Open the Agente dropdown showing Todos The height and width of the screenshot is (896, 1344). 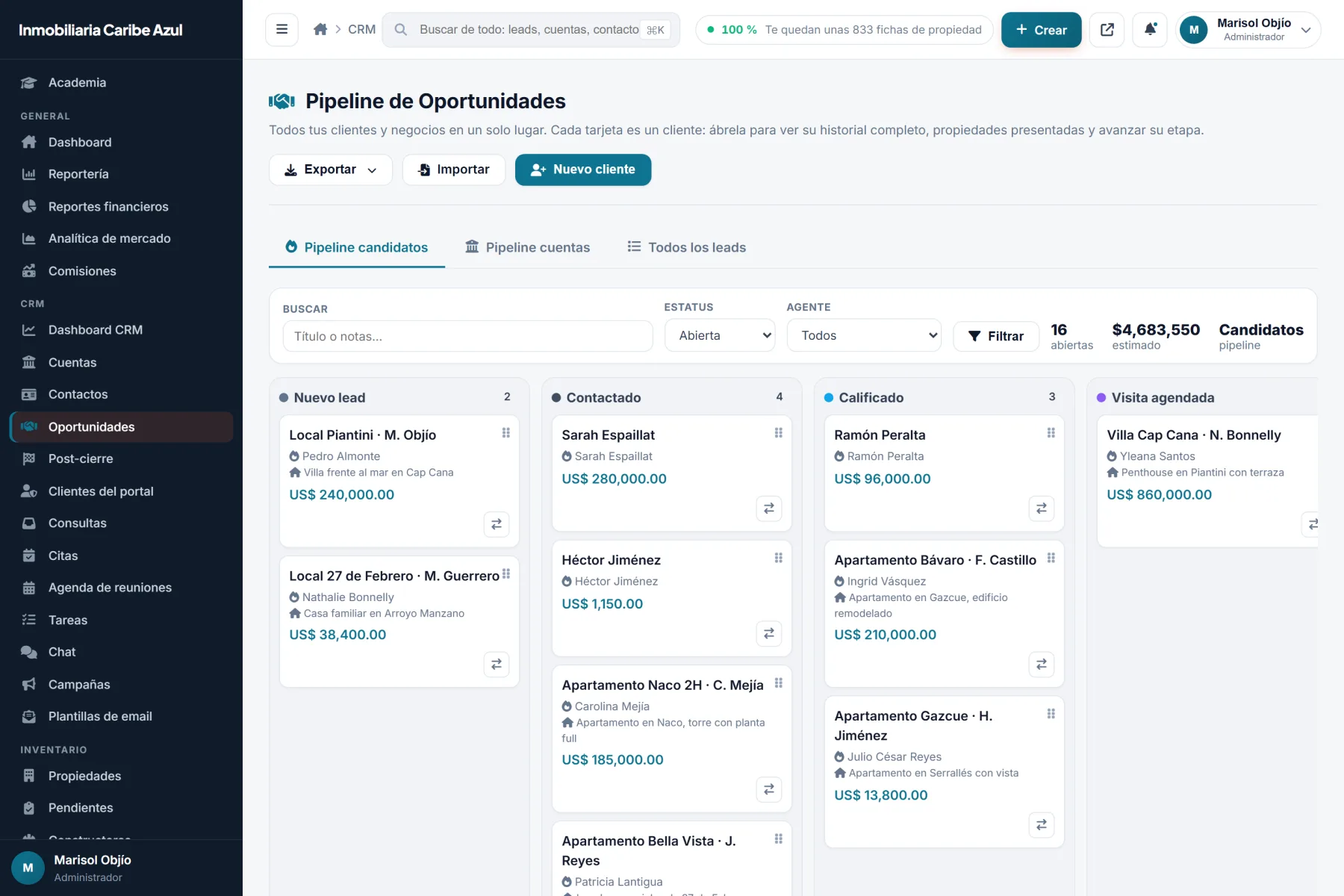tap(864, 335)
